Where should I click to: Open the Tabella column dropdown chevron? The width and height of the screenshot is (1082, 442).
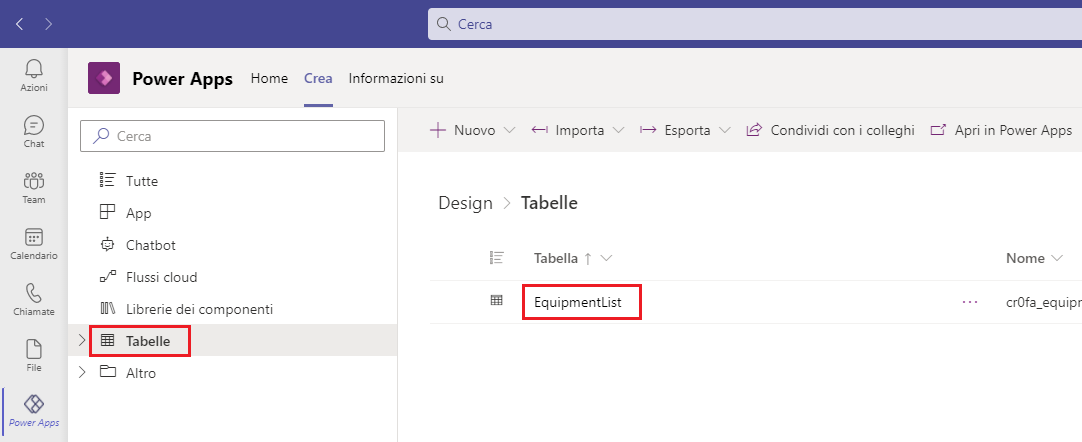(607, 259)
